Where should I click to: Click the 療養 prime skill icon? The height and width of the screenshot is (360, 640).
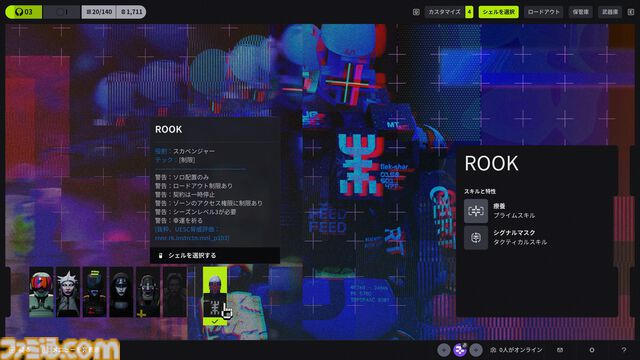(476, 211)
